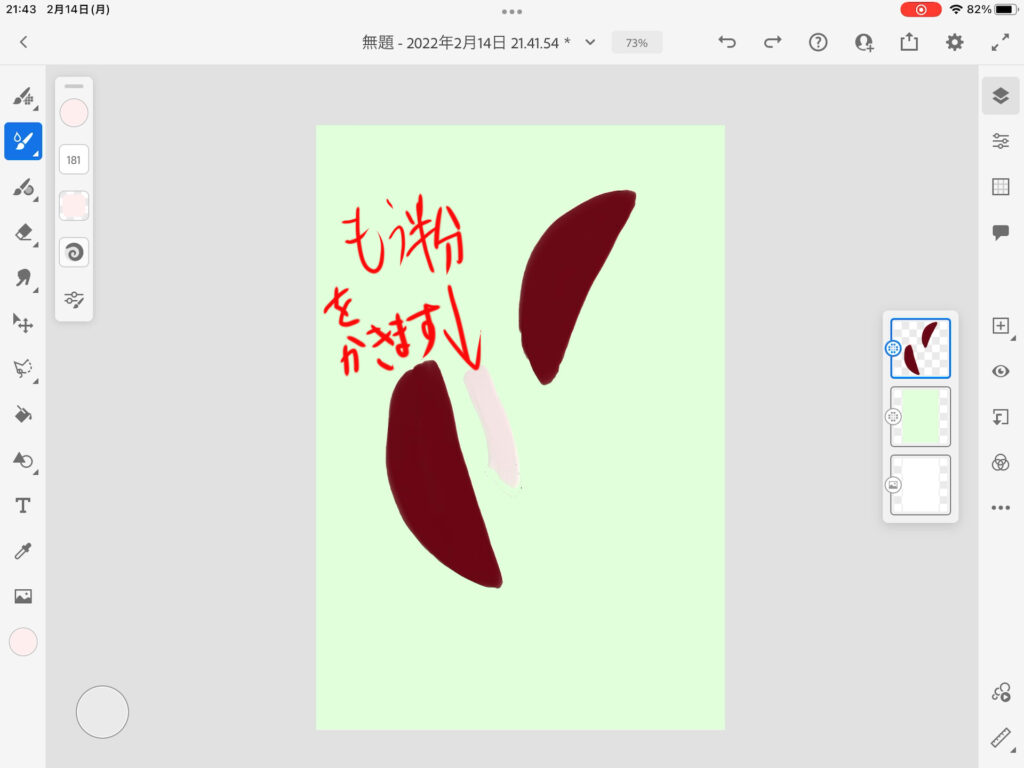Open the layer more options menu
This screenshot has width=1024, height=768.
click(x=1000, y=508)
